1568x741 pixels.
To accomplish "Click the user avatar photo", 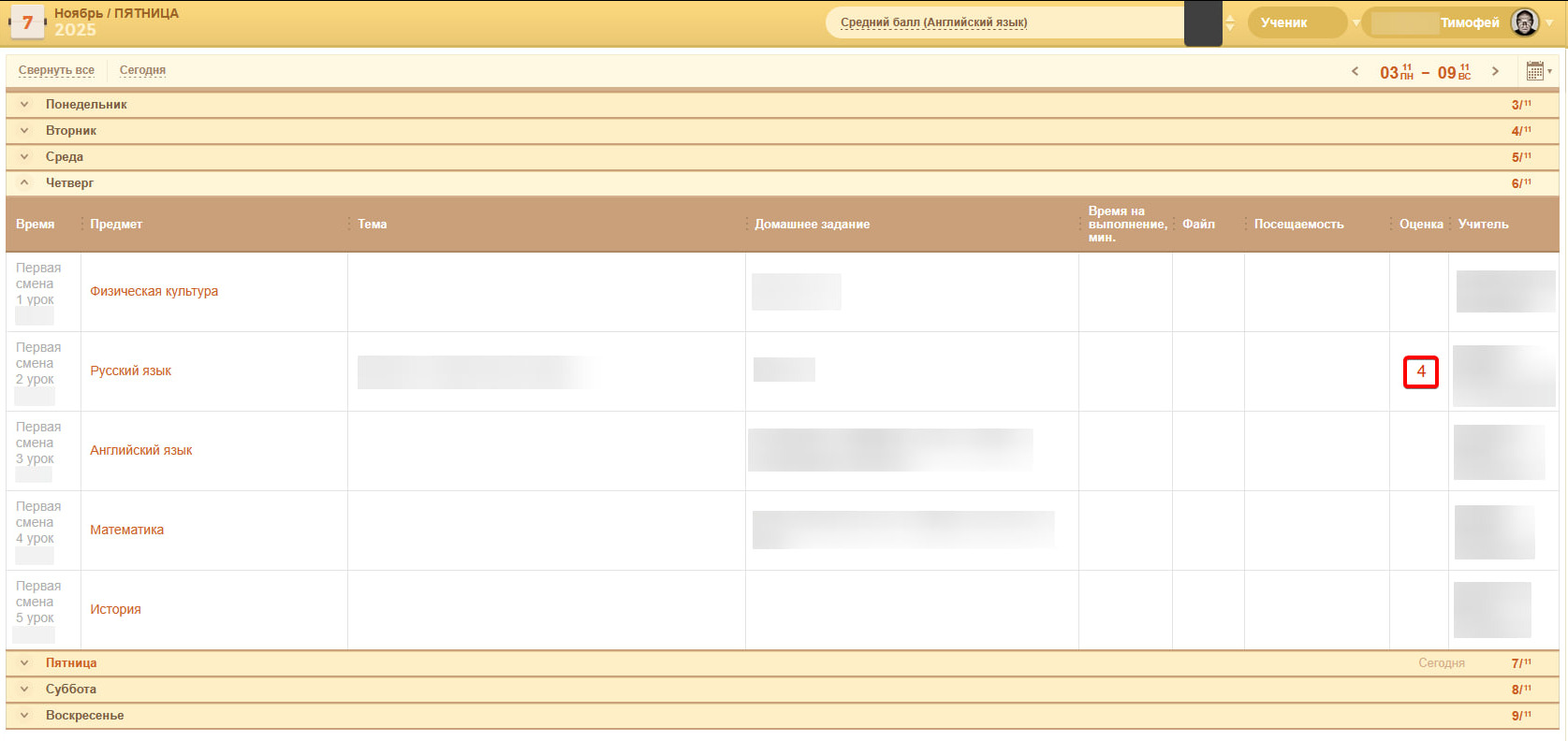I will (1525, 22).
